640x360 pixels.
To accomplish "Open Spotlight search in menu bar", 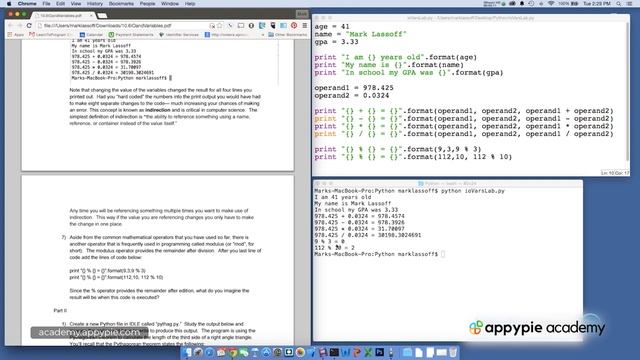I will pyautogui.click(x=619, y=4).
